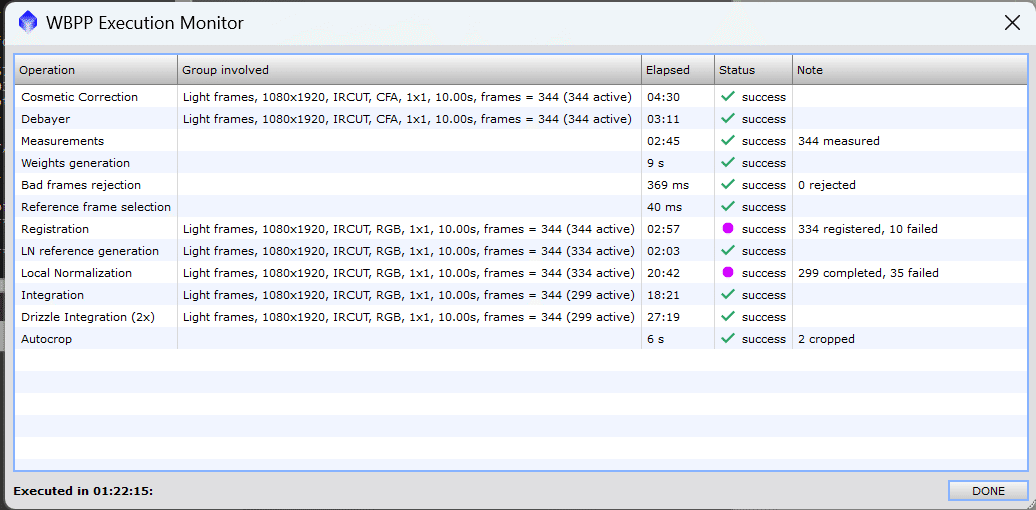
Task: Select the Local Normalization operation row
Action: click(521, 273)
